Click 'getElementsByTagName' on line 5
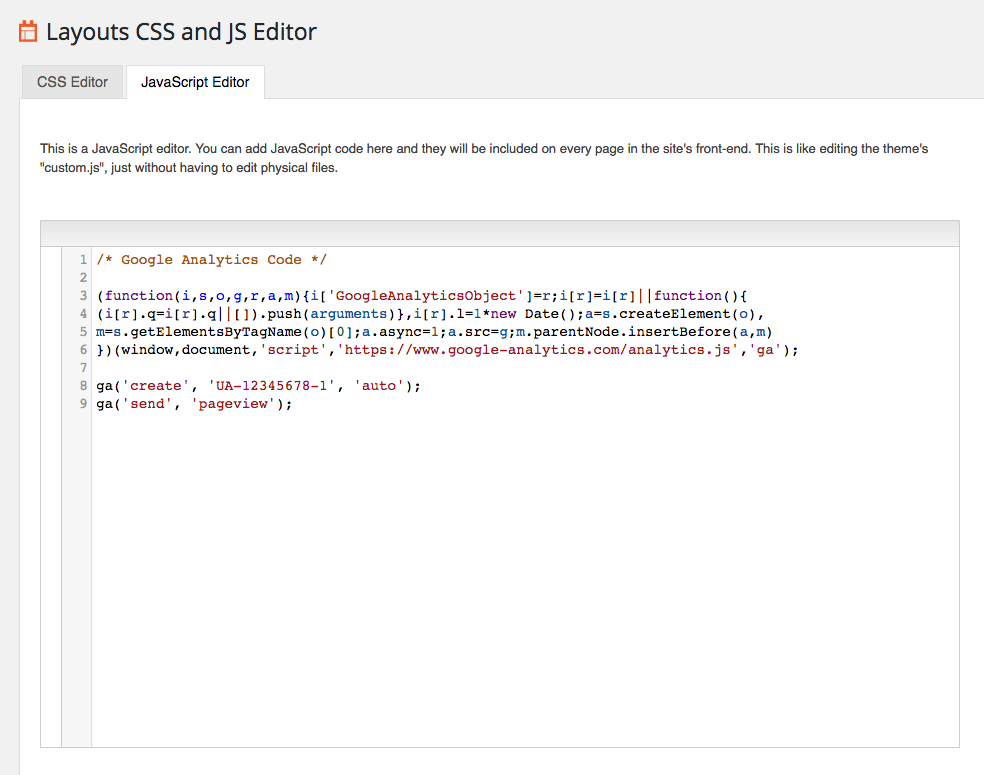The image size is (984, 775). click(216, 332)
